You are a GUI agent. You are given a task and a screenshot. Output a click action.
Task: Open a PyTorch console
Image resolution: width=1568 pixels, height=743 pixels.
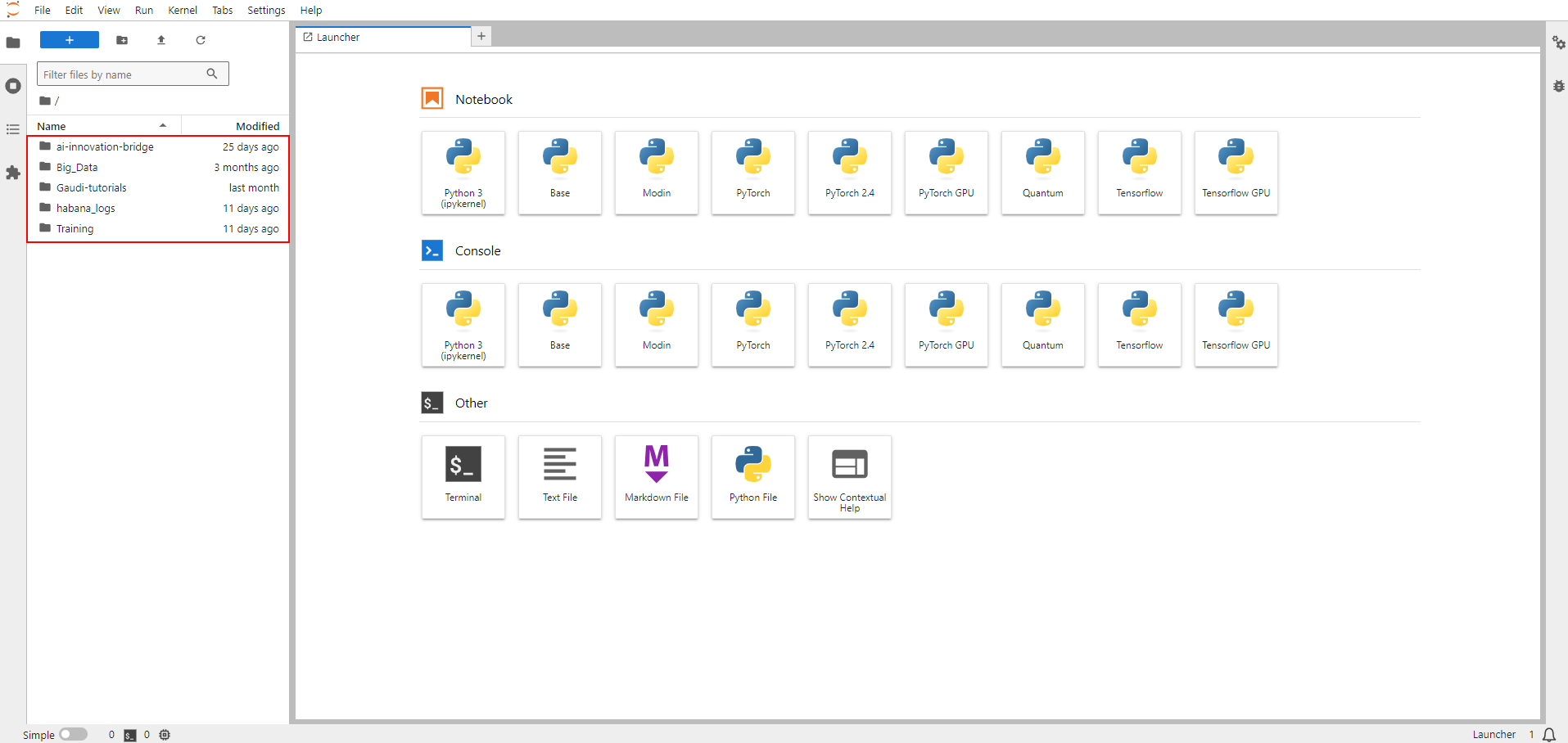(753, 325)
